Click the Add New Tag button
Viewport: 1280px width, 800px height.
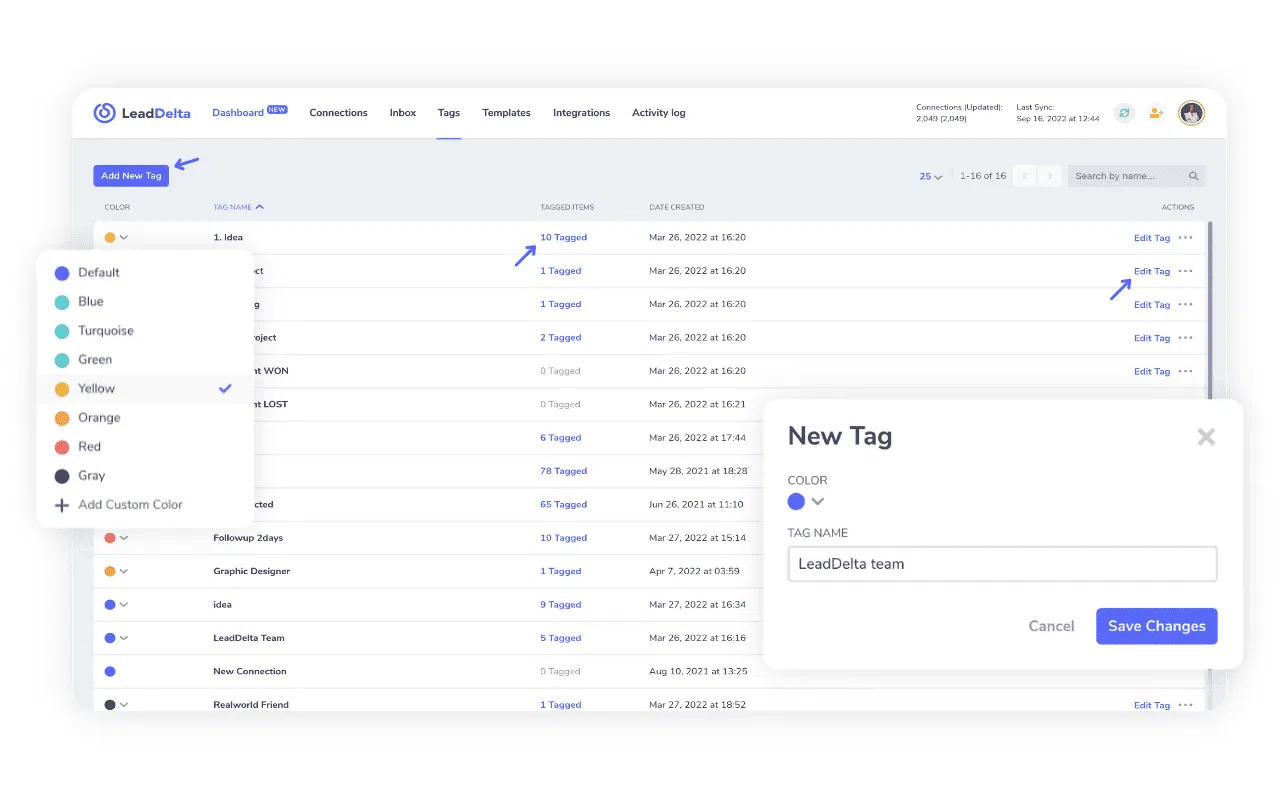coord(131,176)
